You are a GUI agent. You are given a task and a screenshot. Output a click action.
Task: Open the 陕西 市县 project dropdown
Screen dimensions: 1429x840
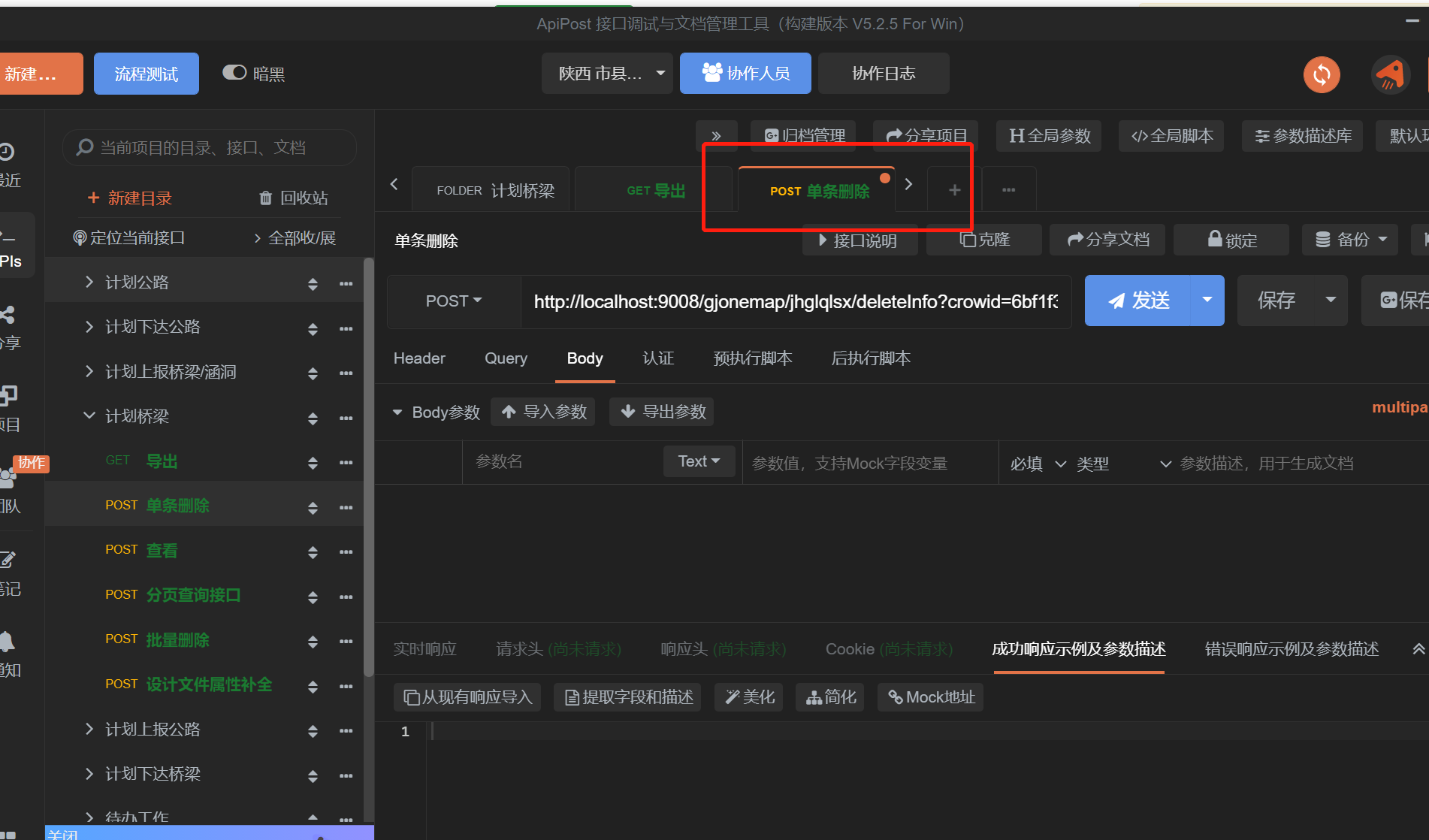(x=607, y=73)
